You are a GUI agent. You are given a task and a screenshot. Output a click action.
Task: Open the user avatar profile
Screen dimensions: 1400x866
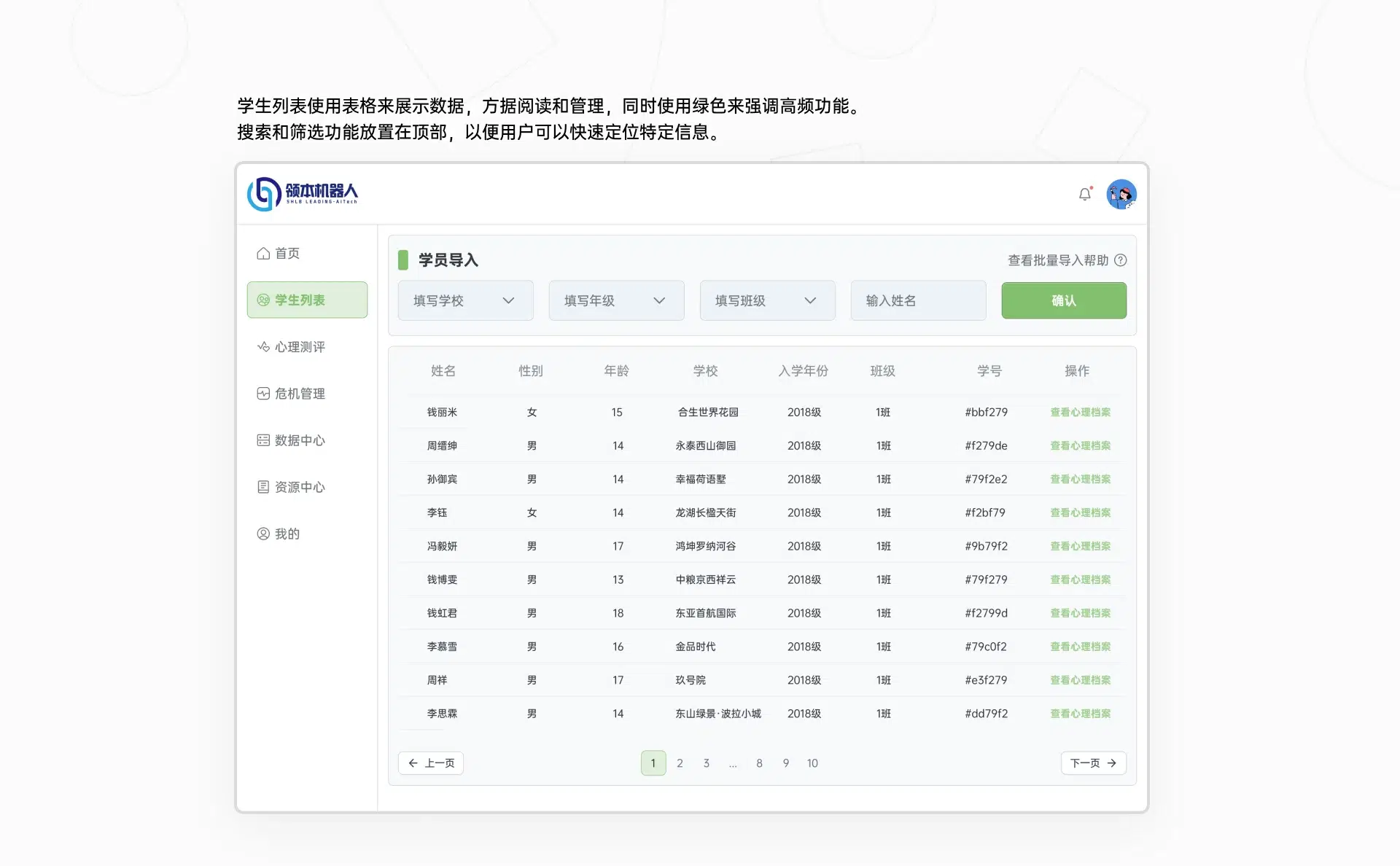(1121, 195)
